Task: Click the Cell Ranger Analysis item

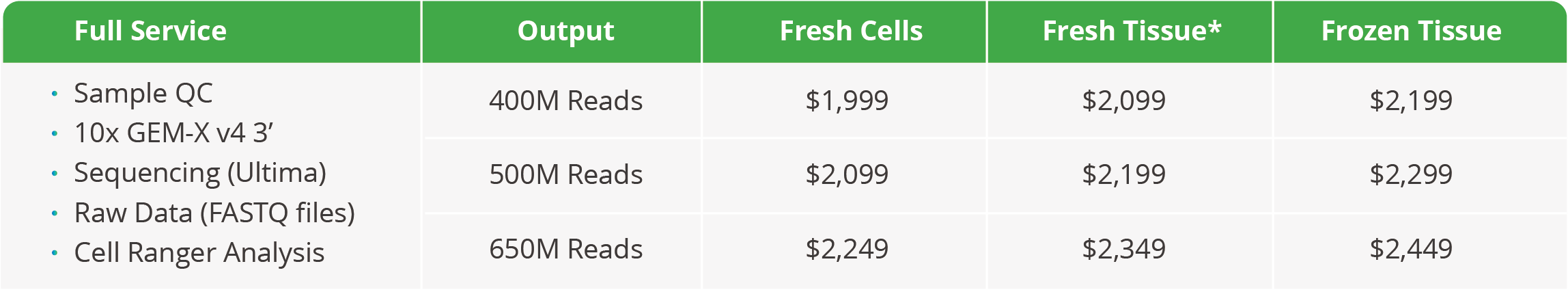Action: (x=199, y=253)
